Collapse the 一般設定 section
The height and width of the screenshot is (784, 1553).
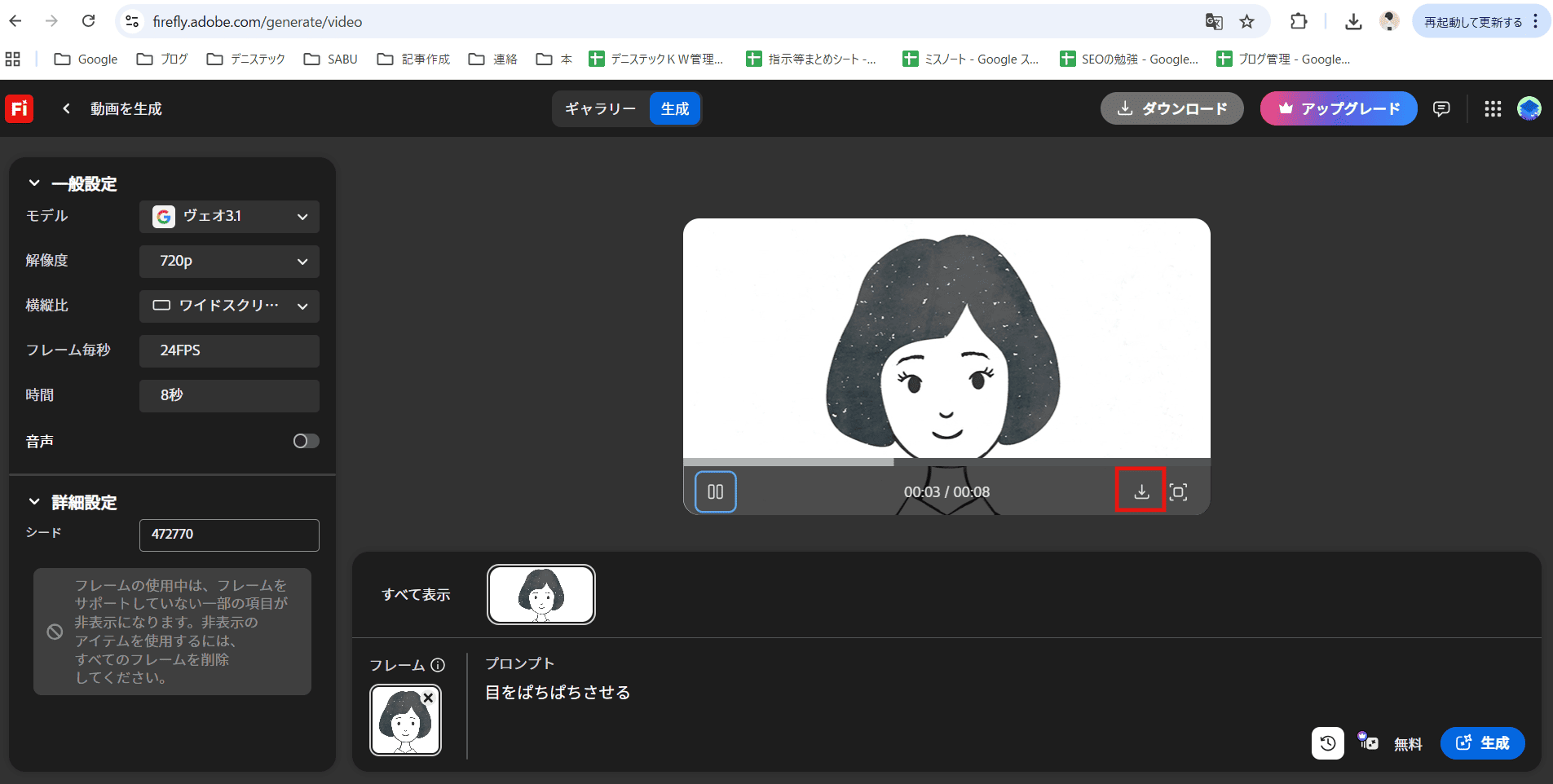point(33,183)
